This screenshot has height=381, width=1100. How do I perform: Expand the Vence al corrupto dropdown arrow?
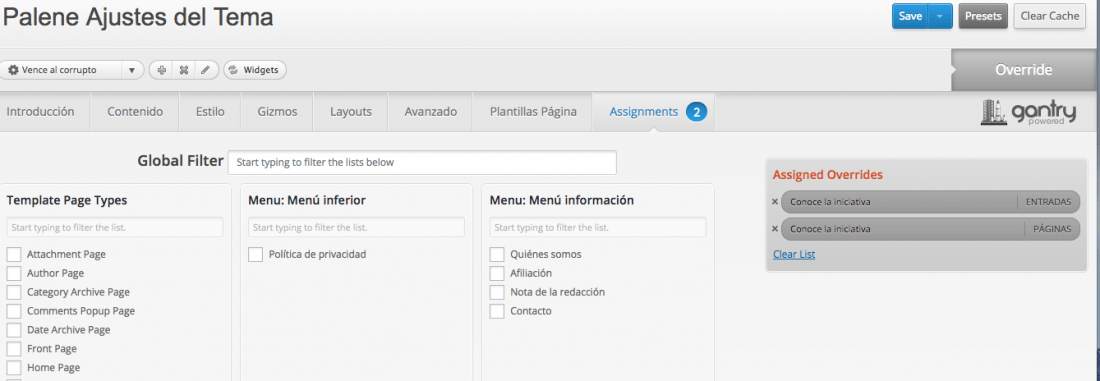coord(132,70)
